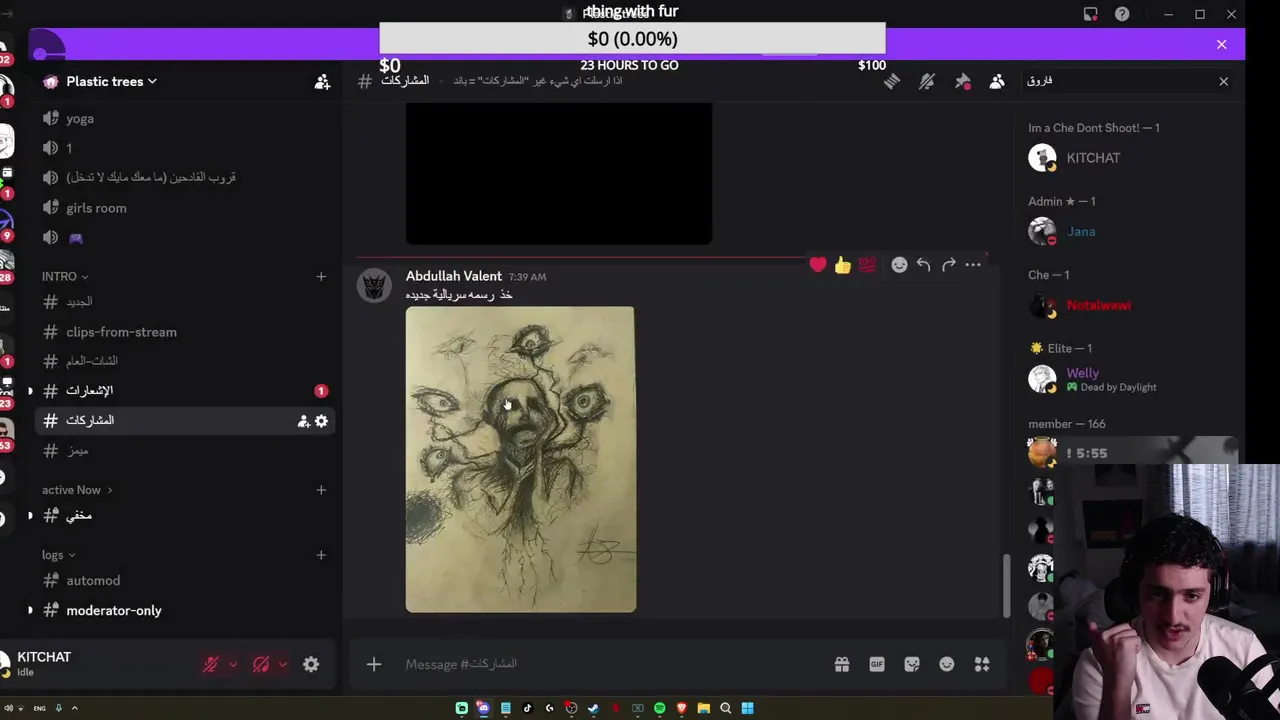Toggle the member list panel
The width and height of the screenshot is (1280, 720).
coord(997,82)
